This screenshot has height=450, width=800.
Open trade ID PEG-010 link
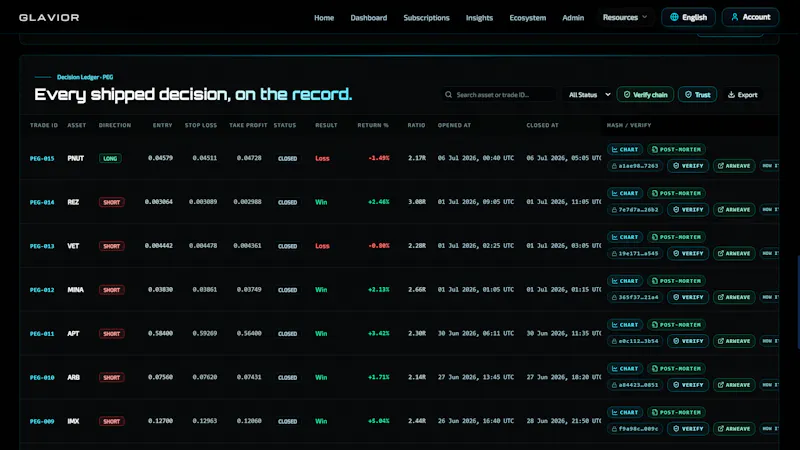[x=42, y=378]
